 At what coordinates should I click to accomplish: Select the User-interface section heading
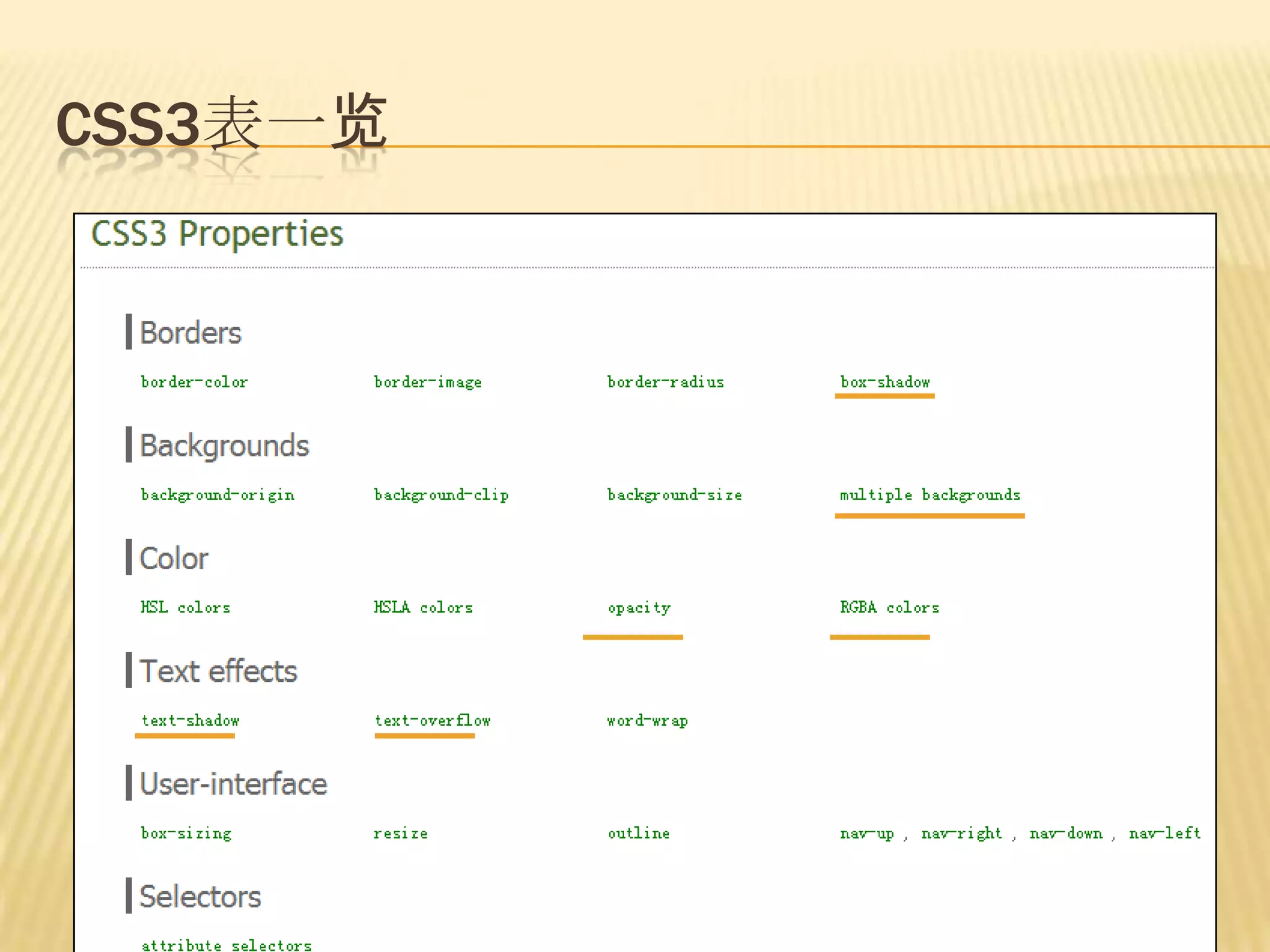click(233, 784)
